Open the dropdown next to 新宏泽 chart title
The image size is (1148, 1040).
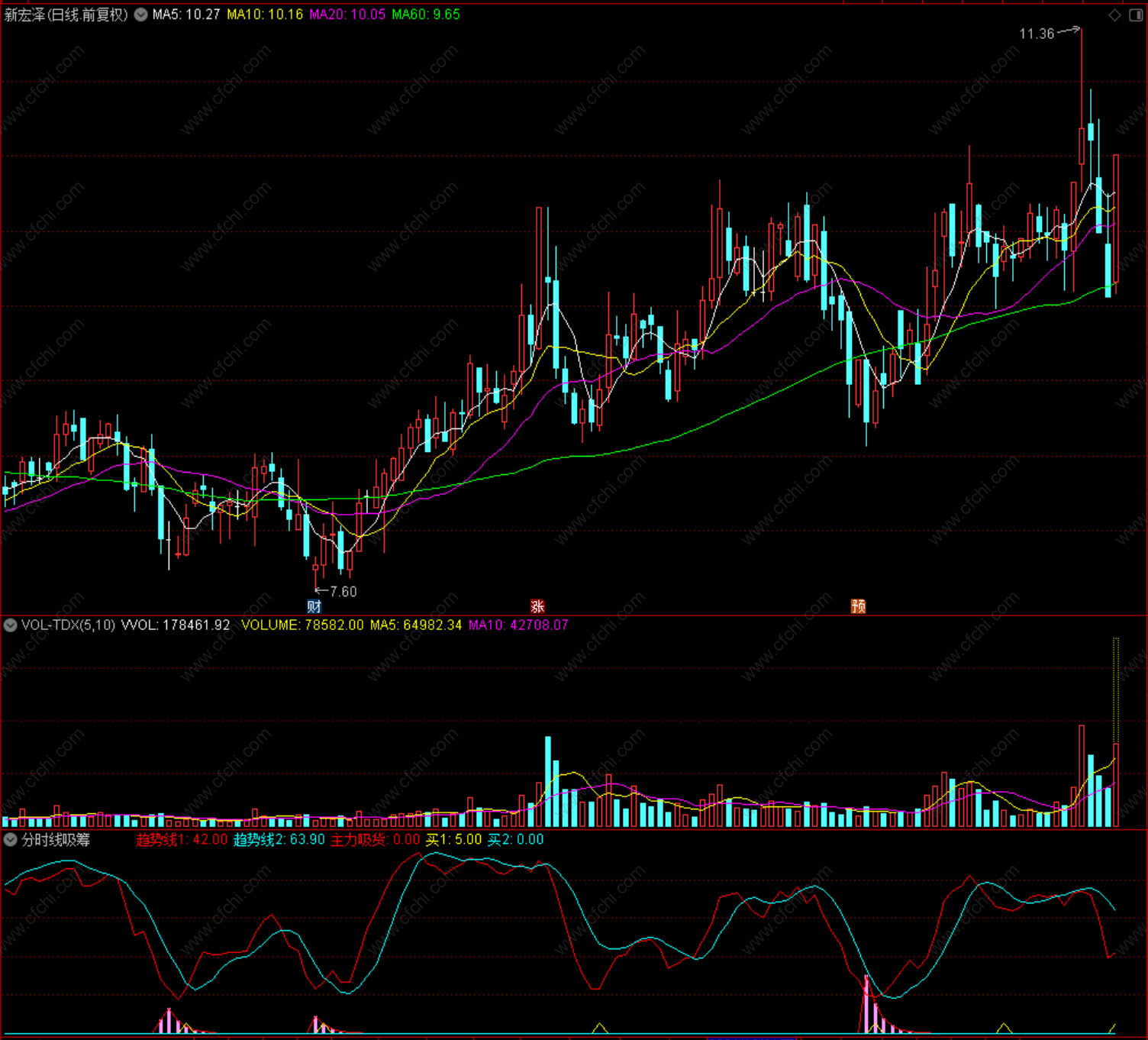coord(141,15)
